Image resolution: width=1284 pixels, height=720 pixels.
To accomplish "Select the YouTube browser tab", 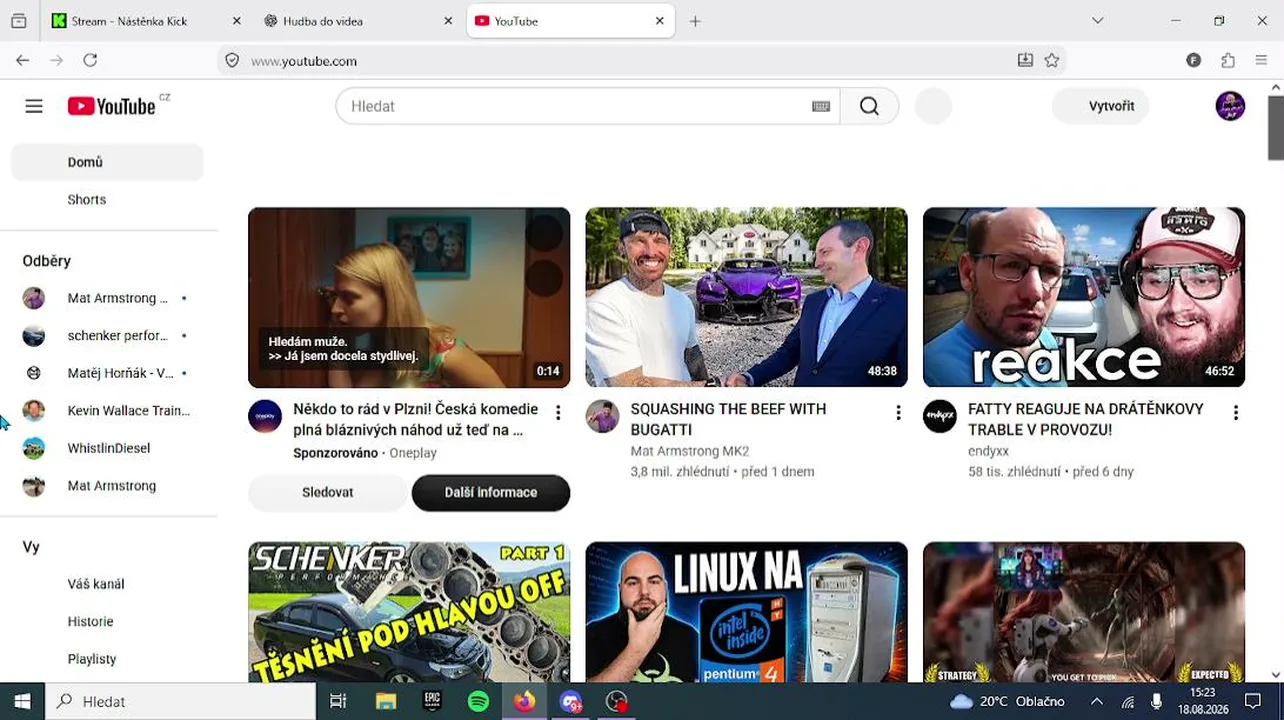I will (x=572, y=21).
